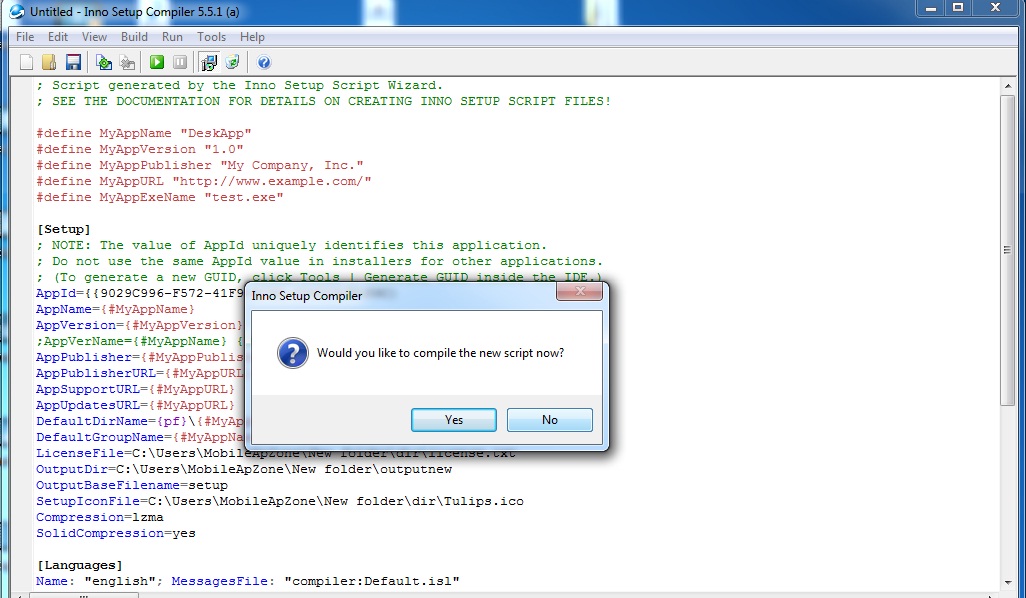Click Yes to compile the new script
The image size is (1026, 598).
tap(453, 420)
